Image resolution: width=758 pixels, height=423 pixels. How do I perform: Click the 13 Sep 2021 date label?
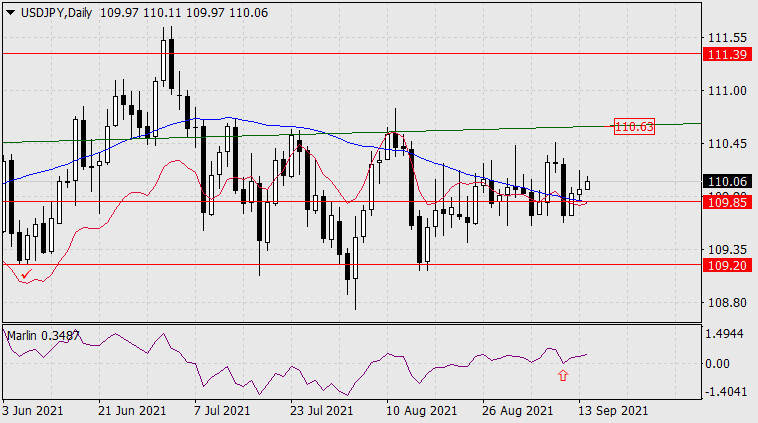click(615, 411)
